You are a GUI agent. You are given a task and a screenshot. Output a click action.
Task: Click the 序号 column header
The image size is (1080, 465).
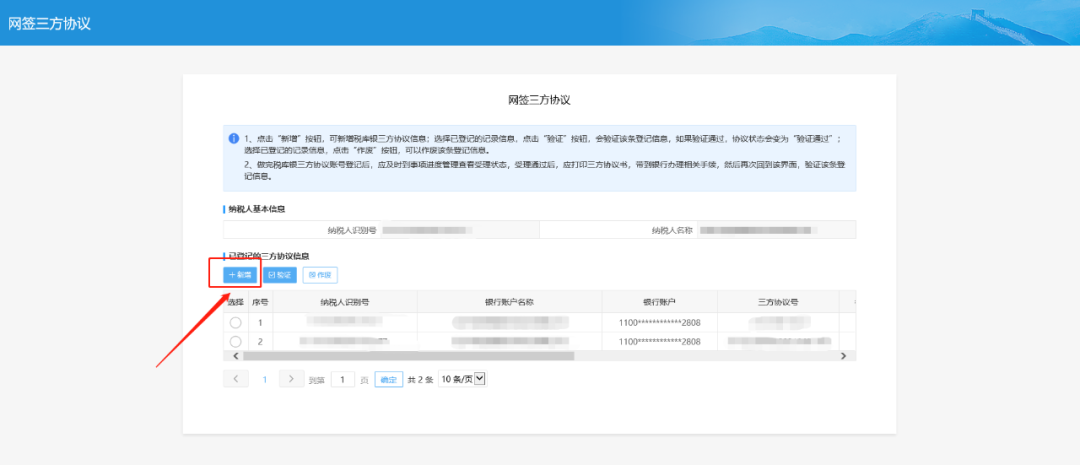tap(260, 302)
